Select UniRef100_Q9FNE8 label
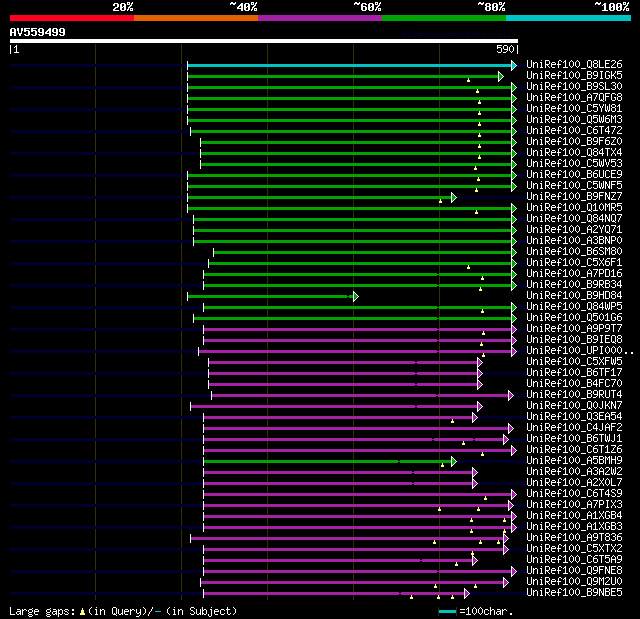 coord(574,571)
